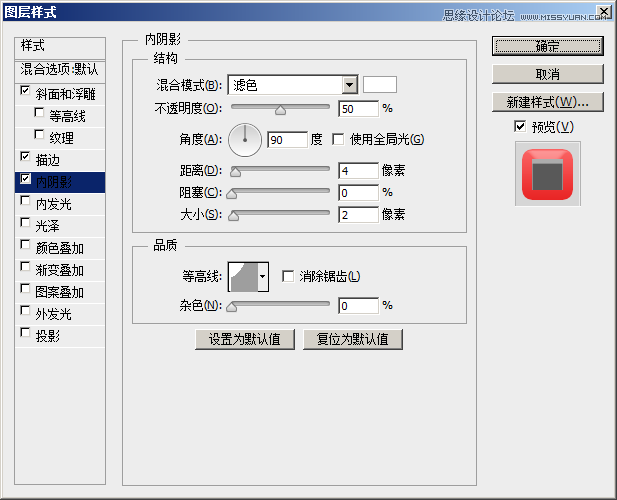Focus the 距离 field showing 4
The image size is (617, 500).
point(358,171)
